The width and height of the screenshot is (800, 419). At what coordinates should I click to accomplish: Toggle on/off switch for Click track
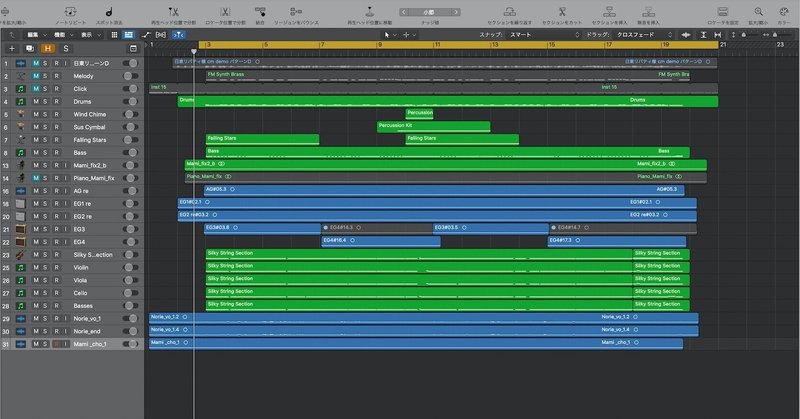[x=131, y=89]
